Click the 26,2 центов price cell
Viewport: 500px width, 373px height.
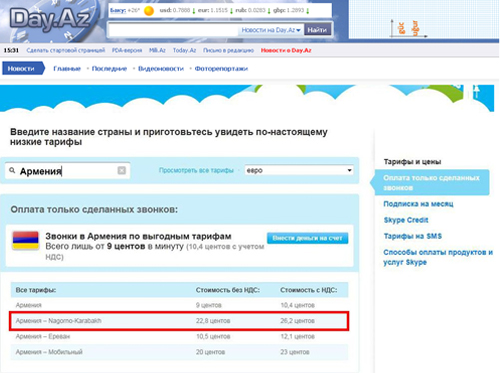click(297, 321)
